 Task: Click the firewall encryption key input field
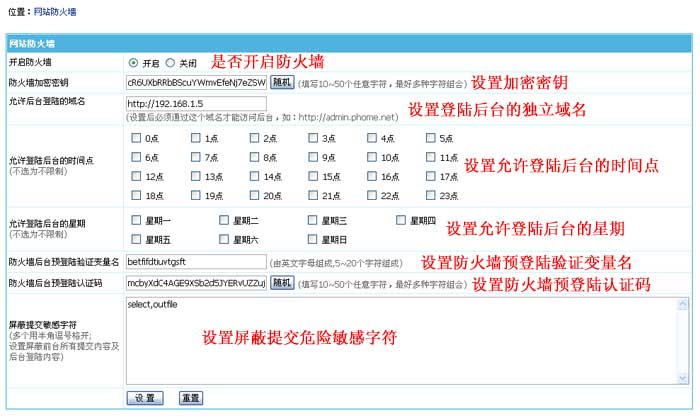click(196, 82)
